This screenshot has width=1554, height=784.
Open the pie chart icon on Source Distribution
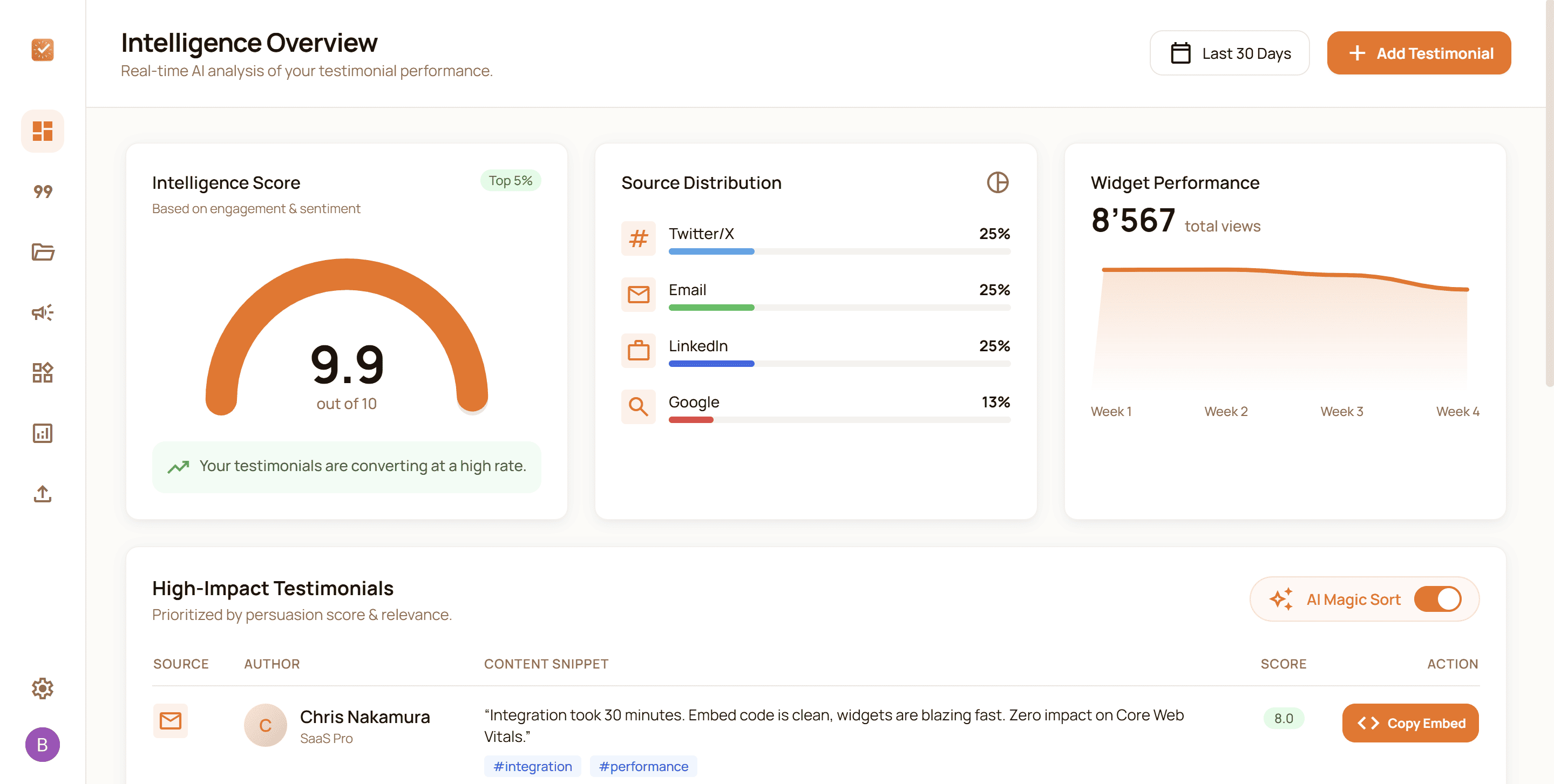point(996,183)
